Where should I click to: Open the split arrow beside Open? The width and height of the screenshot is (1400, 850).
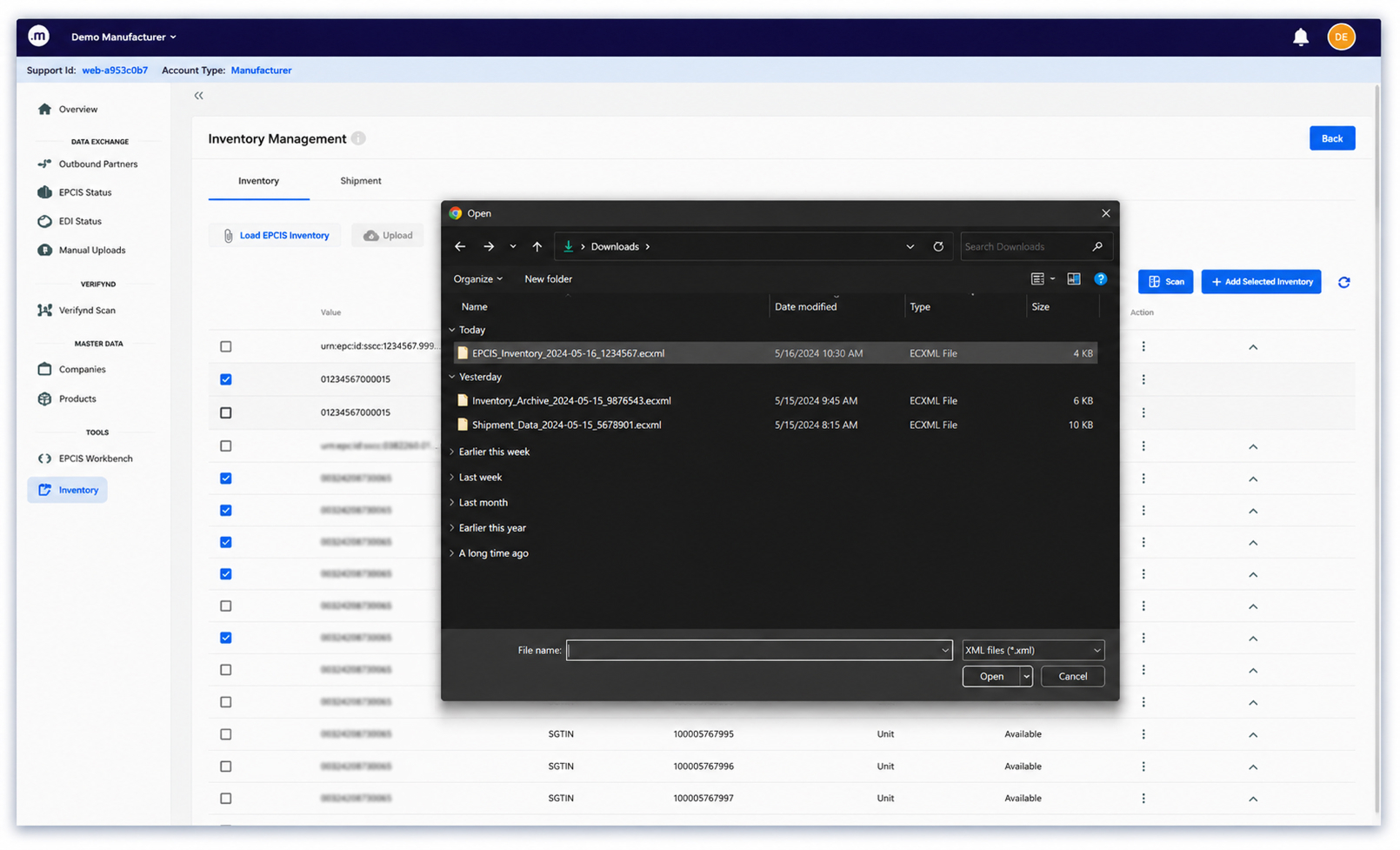[1026, 676]
